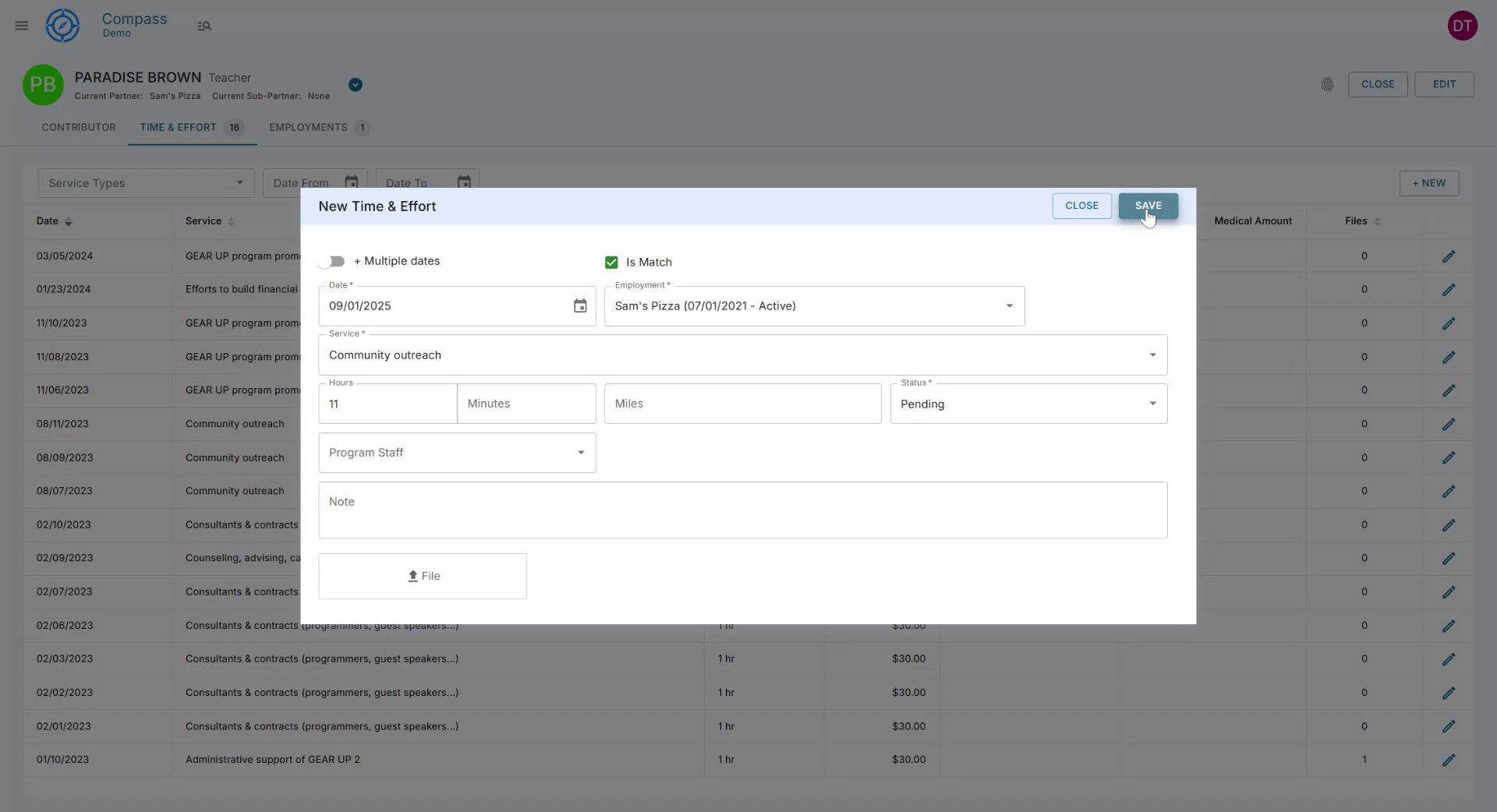
Task: Open the global search
Action: [204, 25]
